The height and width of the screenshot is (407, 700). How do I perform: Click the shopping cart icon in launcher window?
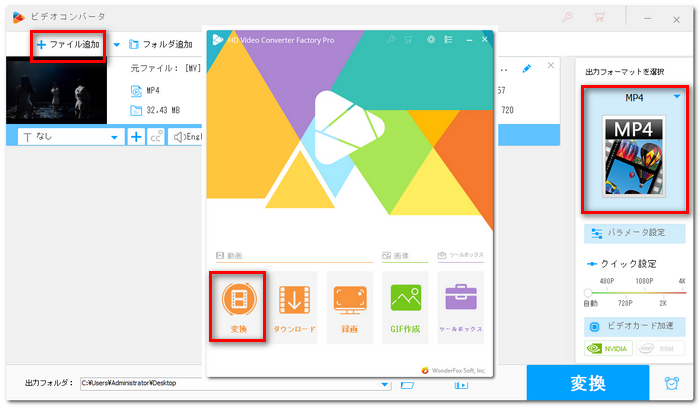pos(408,40)
